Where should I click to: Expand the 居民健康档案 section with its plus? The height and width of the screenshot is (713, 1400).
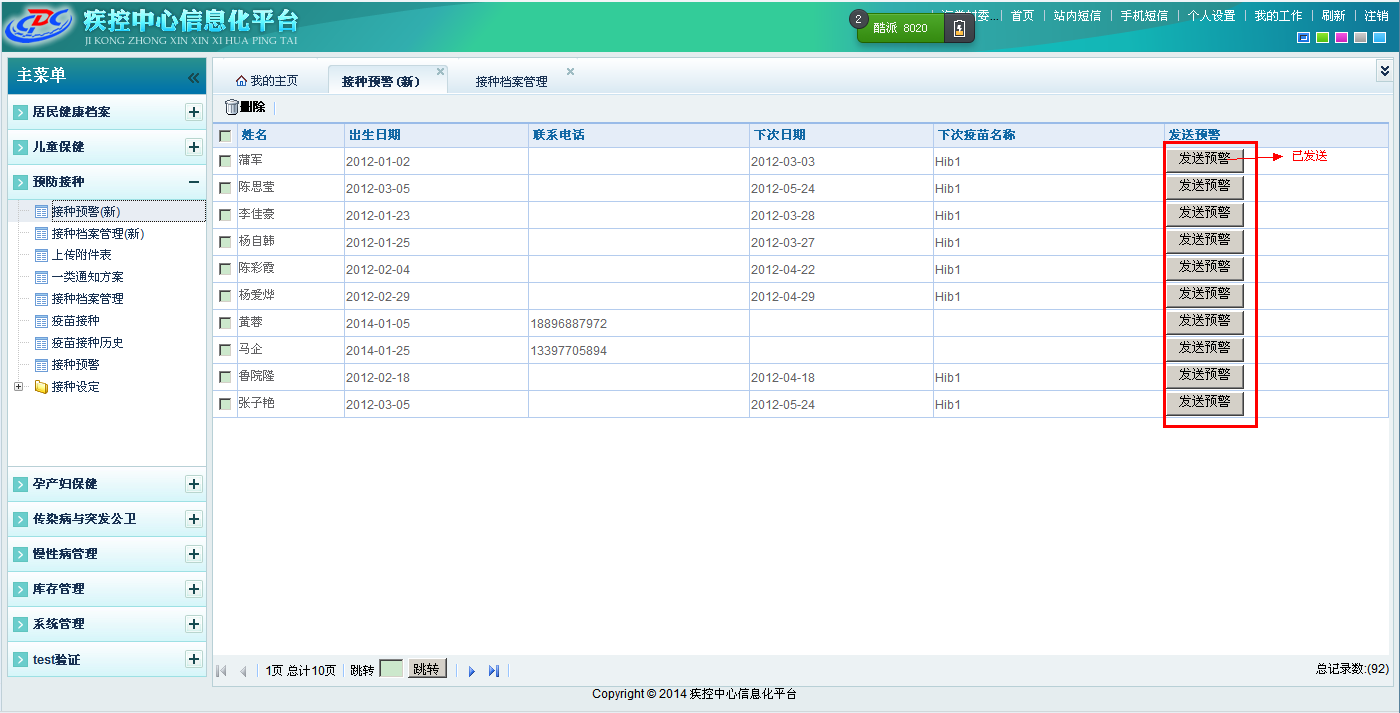(194, 112)
